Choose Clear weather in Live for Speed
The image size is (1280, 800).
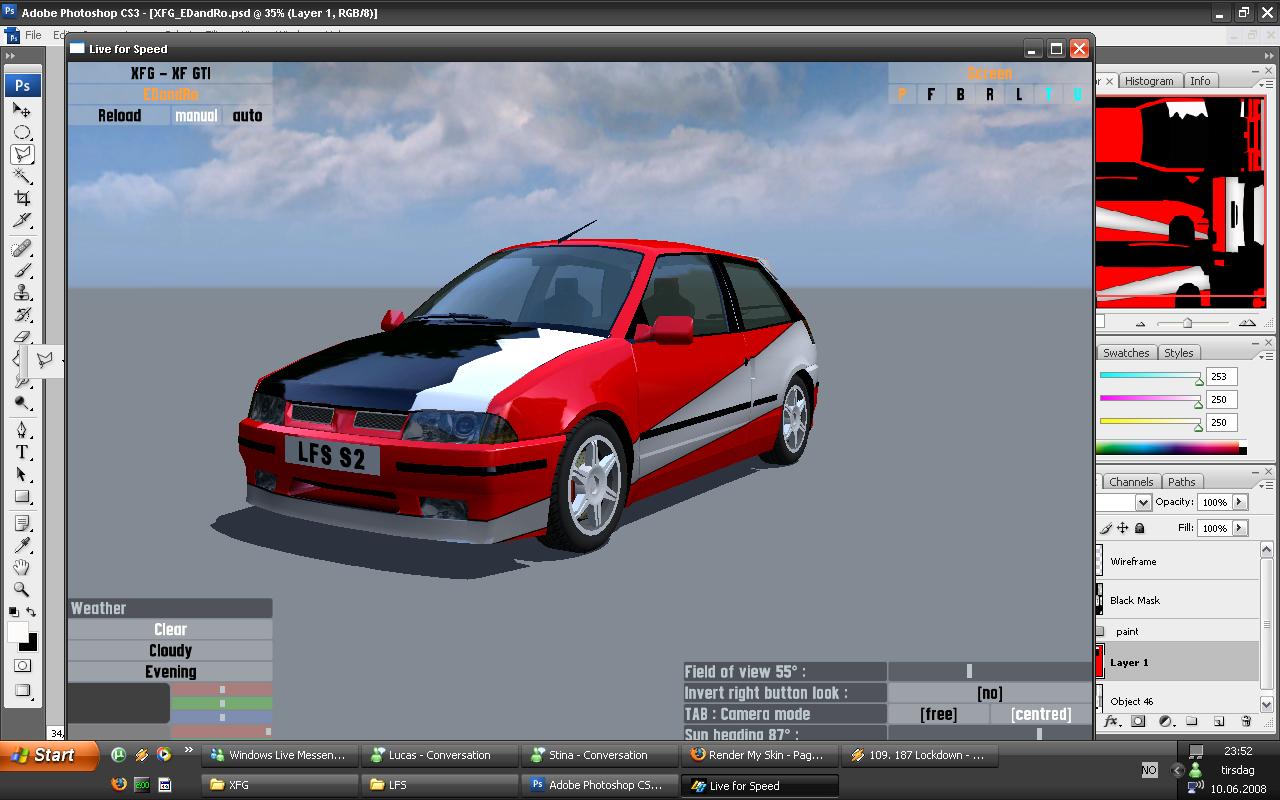coord(170,629)
